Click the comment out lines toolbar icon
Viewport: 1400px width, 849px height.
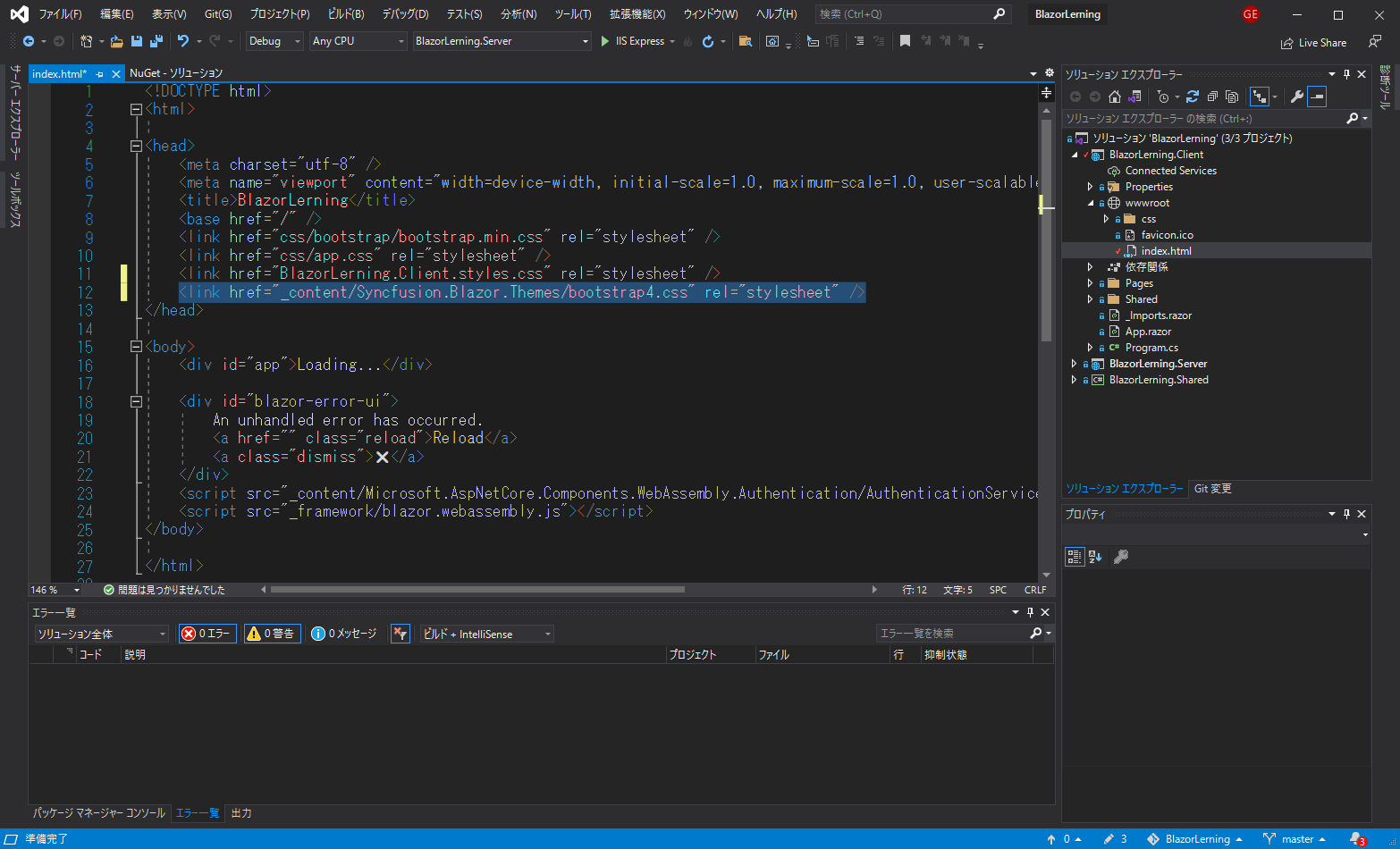pyautogui.click(x=859, y=41)
